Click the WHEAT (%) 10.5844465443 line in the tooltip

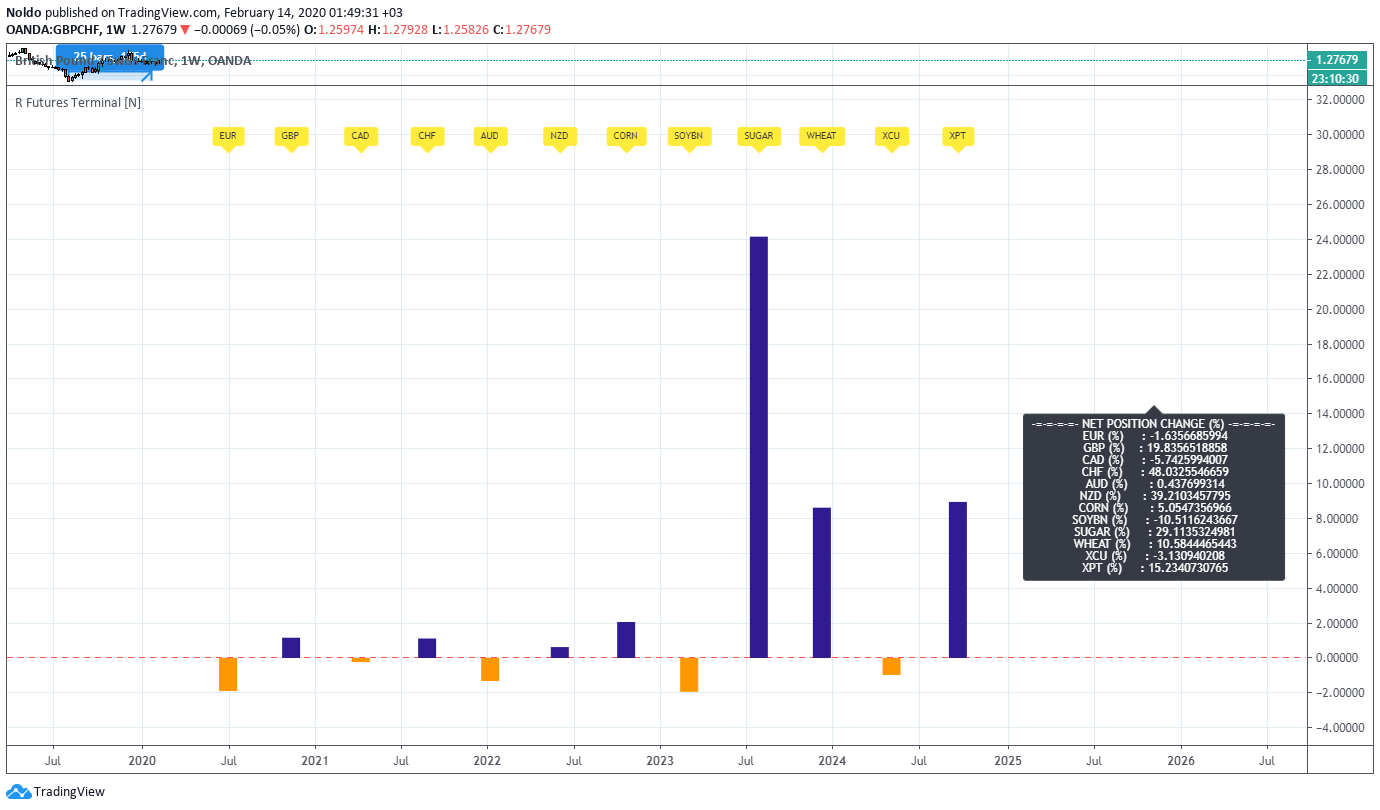click(x=1153, y=544)
